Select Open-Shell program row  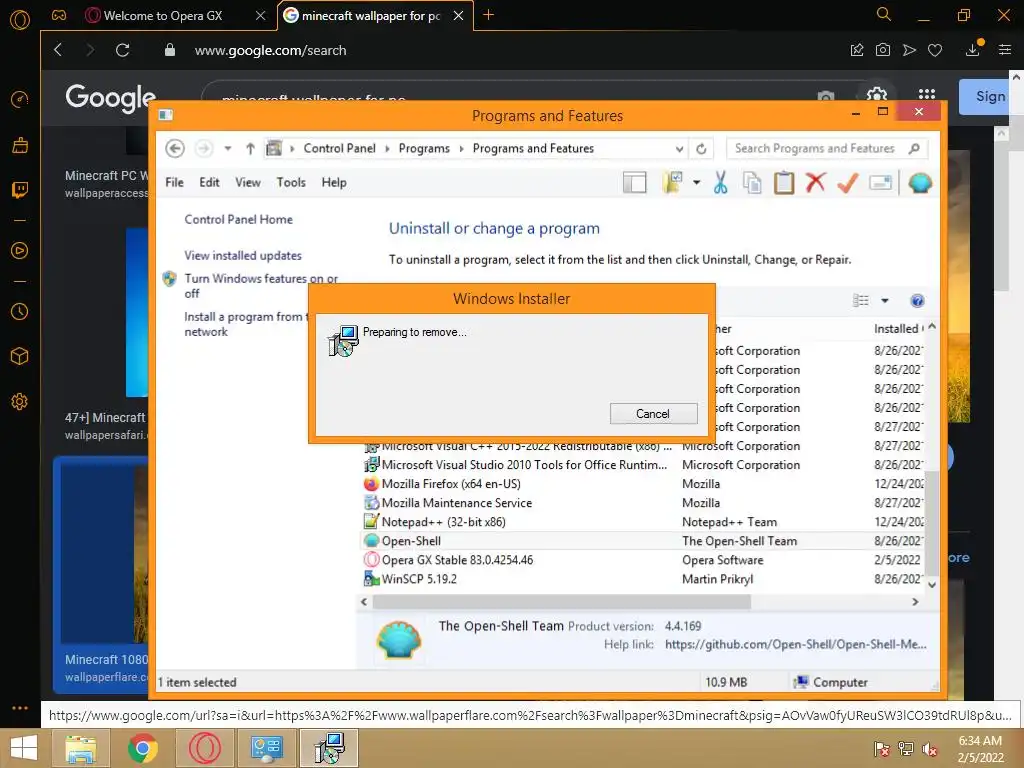pyautogui.click(x=645, y=541)
